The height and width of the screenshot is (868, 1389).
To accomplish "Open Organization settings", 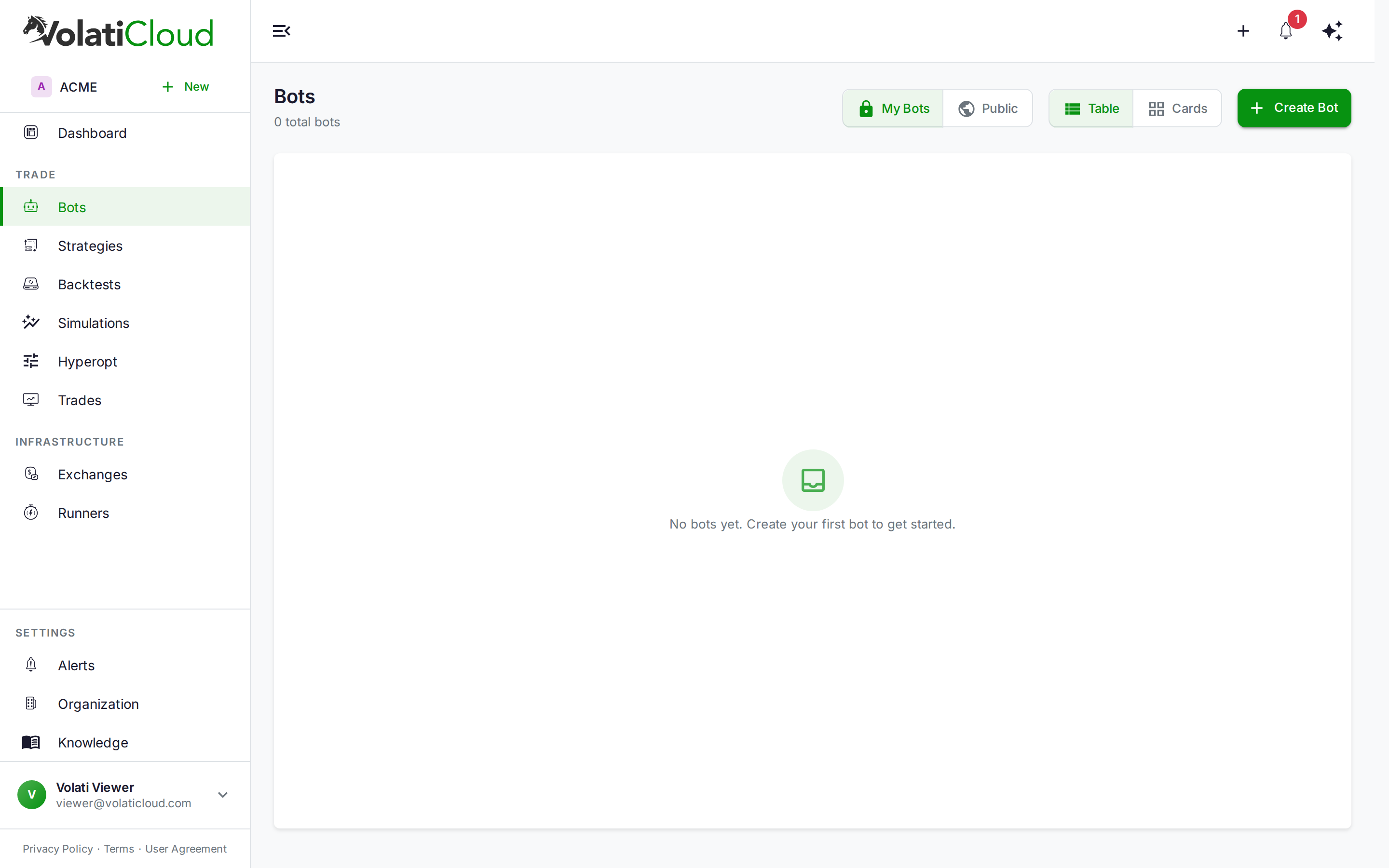I will 125,703.
